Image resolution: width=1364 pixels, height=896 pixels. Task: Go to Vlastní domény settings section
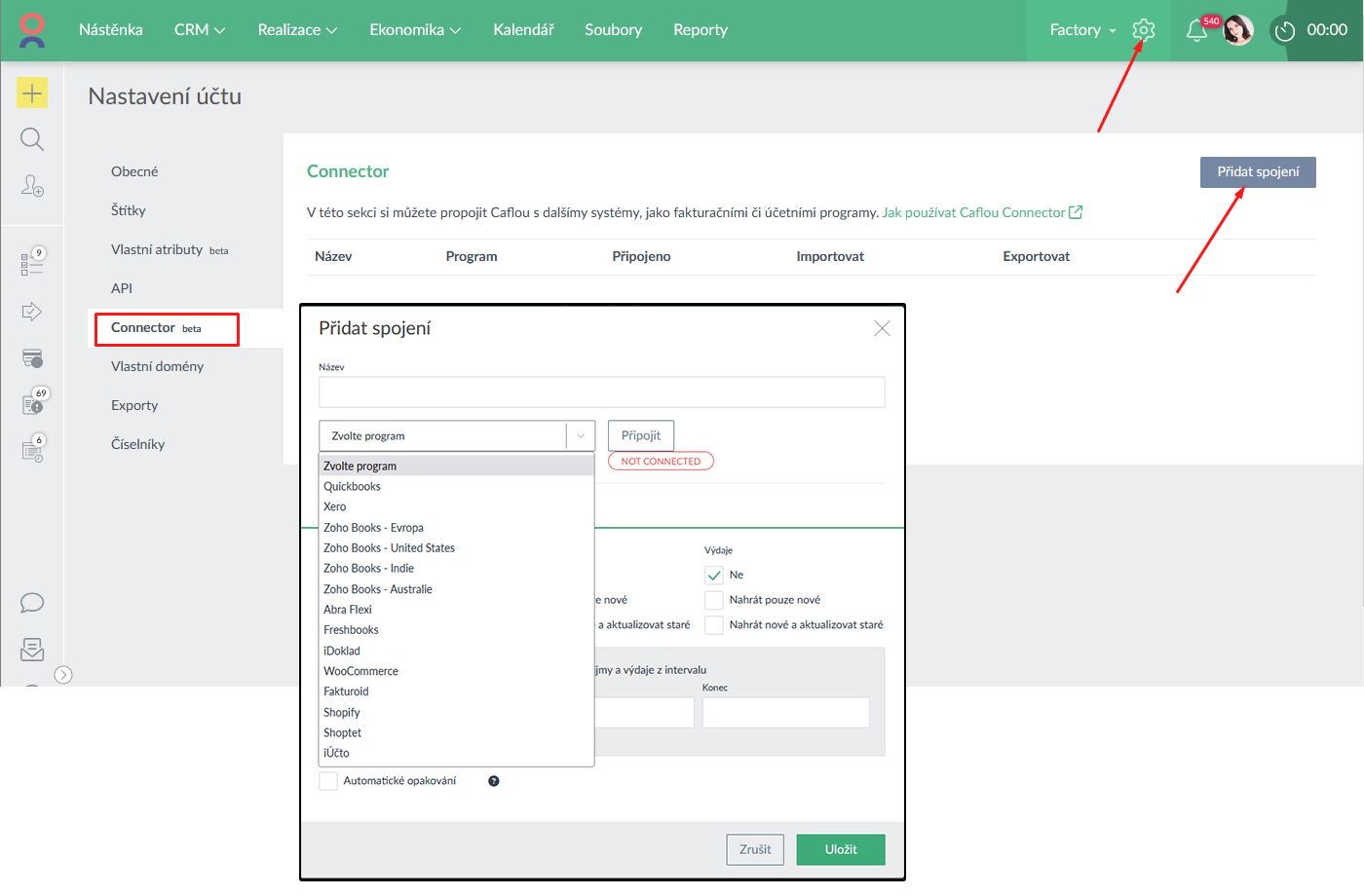coord(158,366)
